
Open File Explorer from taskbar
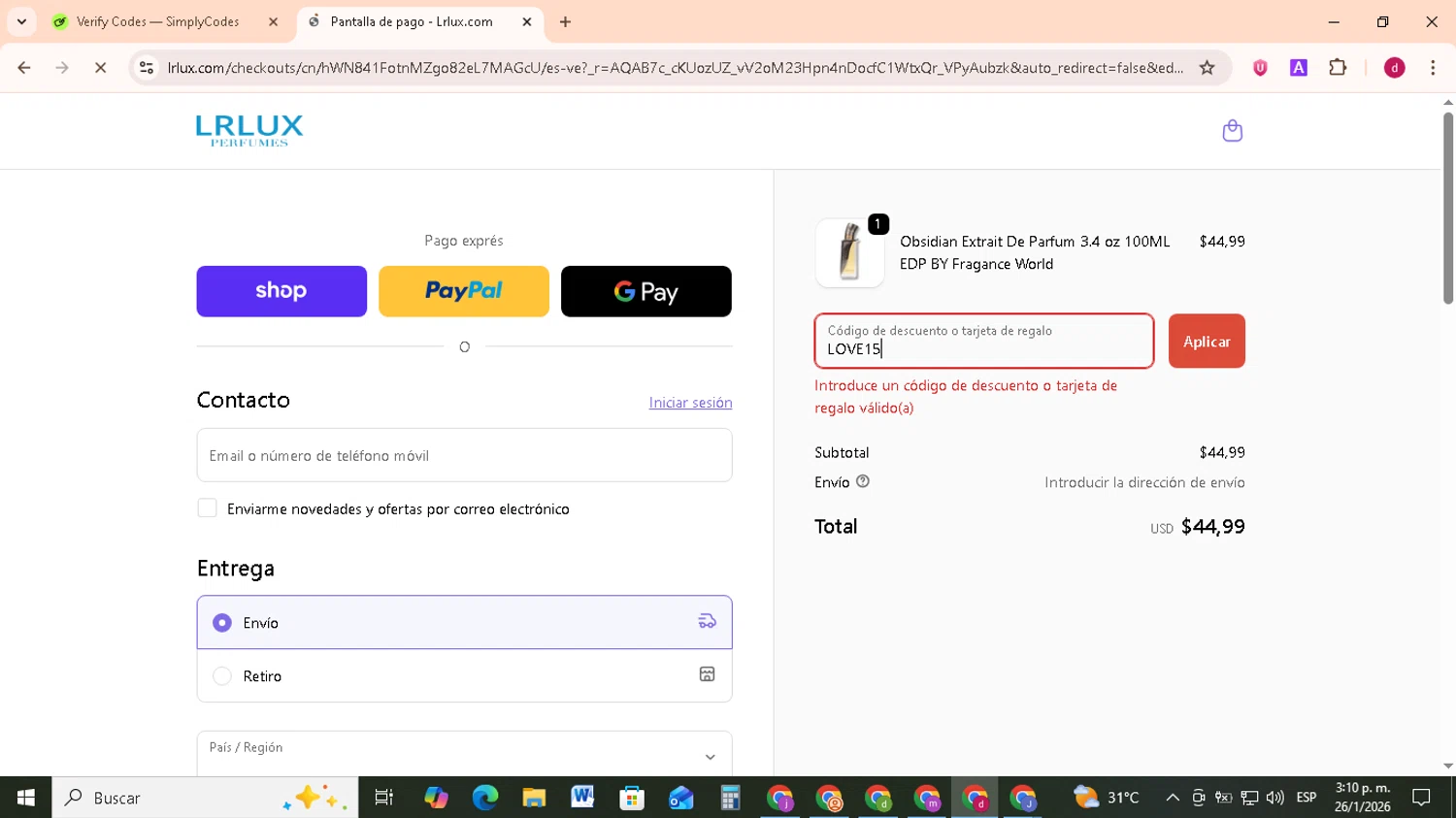(x=534, y=798)
